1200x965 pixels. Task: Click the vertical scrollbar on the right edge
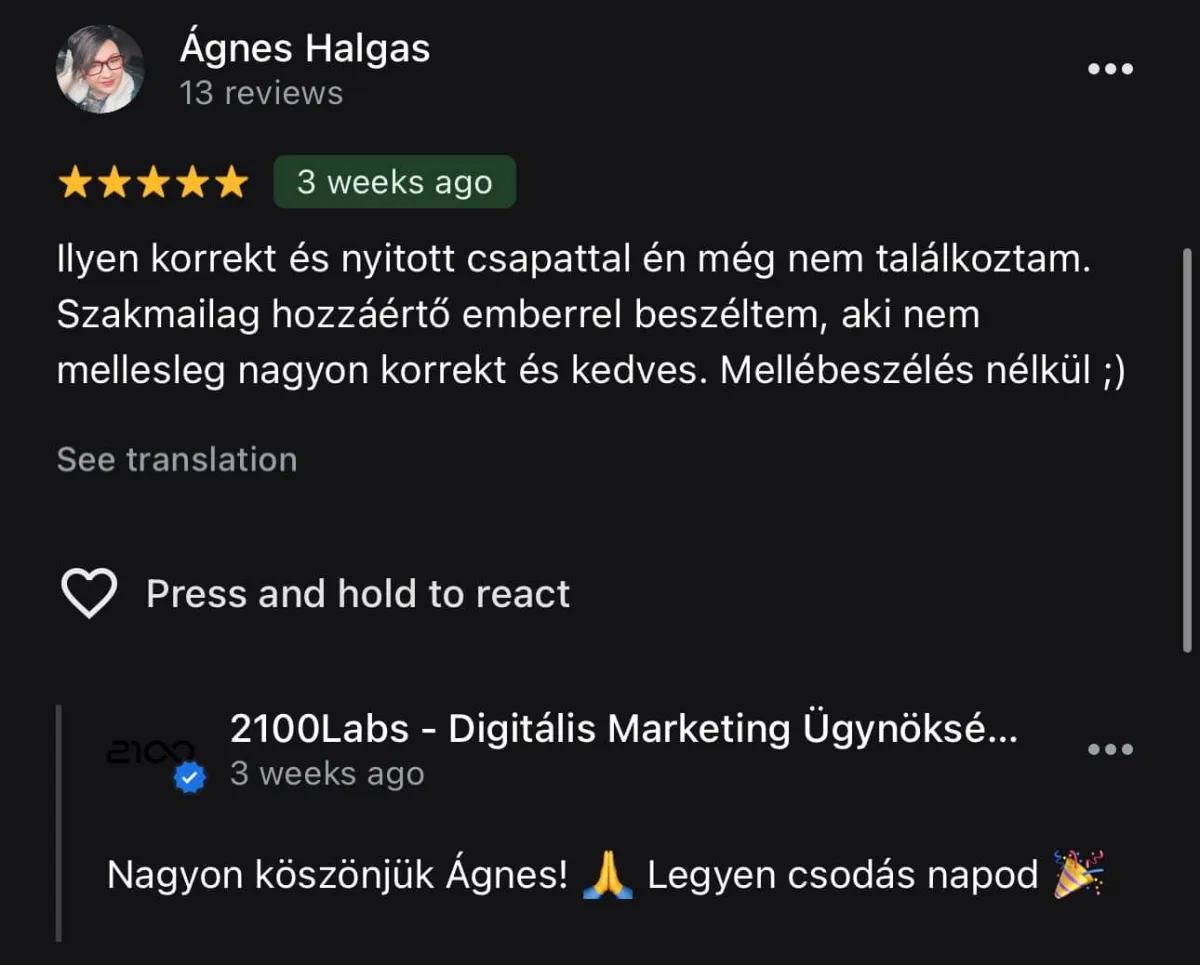coord(1188,450)
